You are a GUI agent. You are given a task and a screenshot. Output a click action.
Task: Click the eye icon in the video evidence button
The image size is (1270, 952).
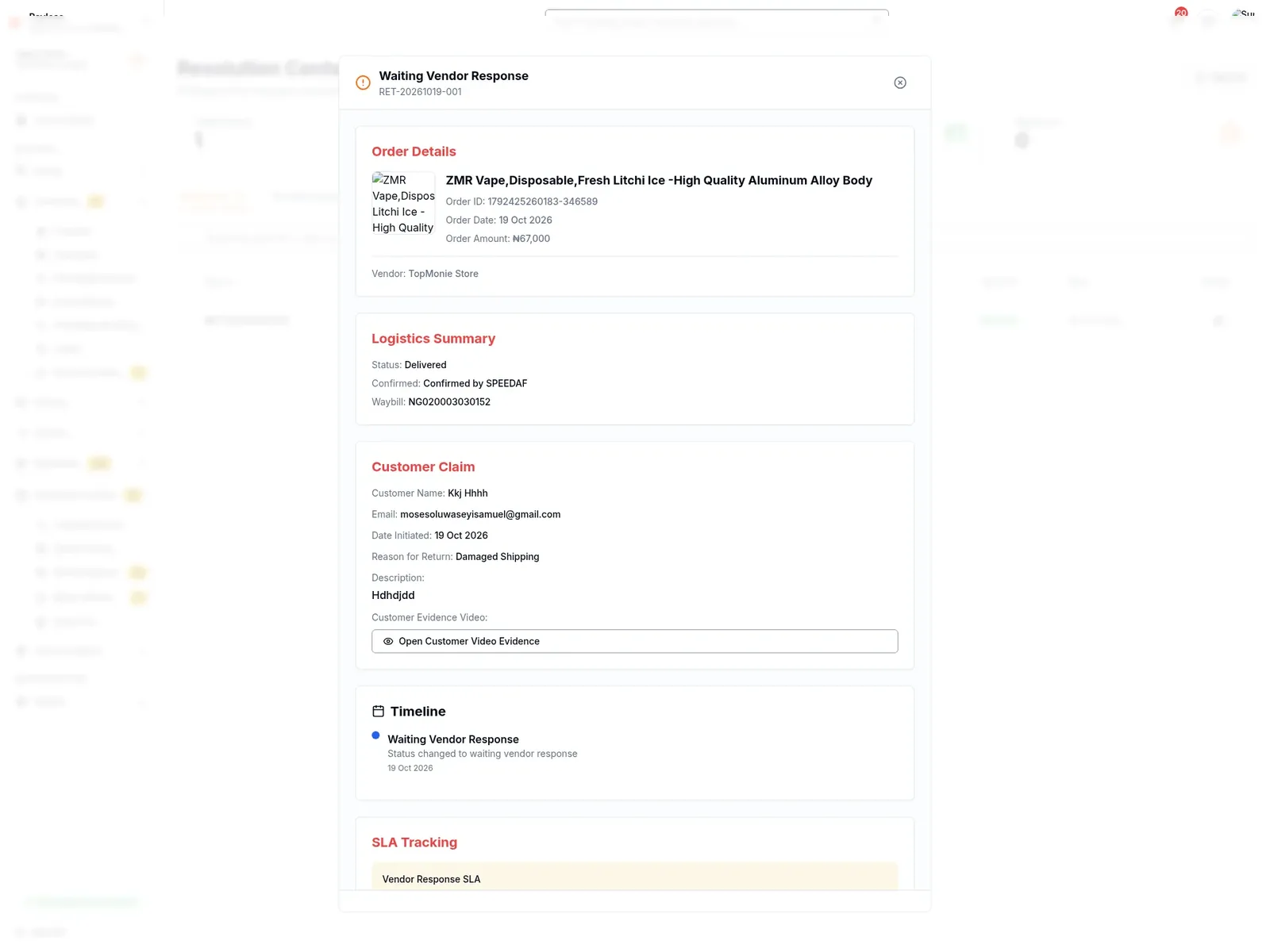388,641
